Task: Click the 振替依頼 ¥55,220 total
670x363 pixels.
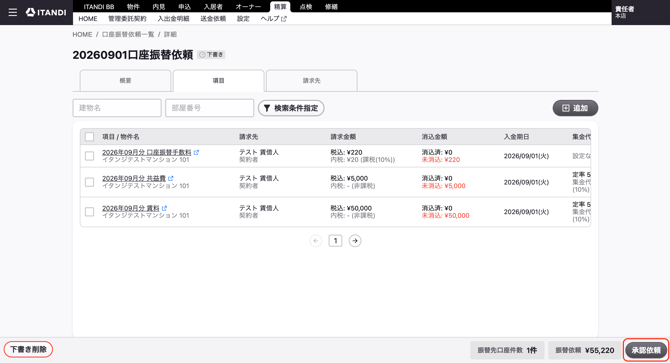Action: tap(585, 350)
